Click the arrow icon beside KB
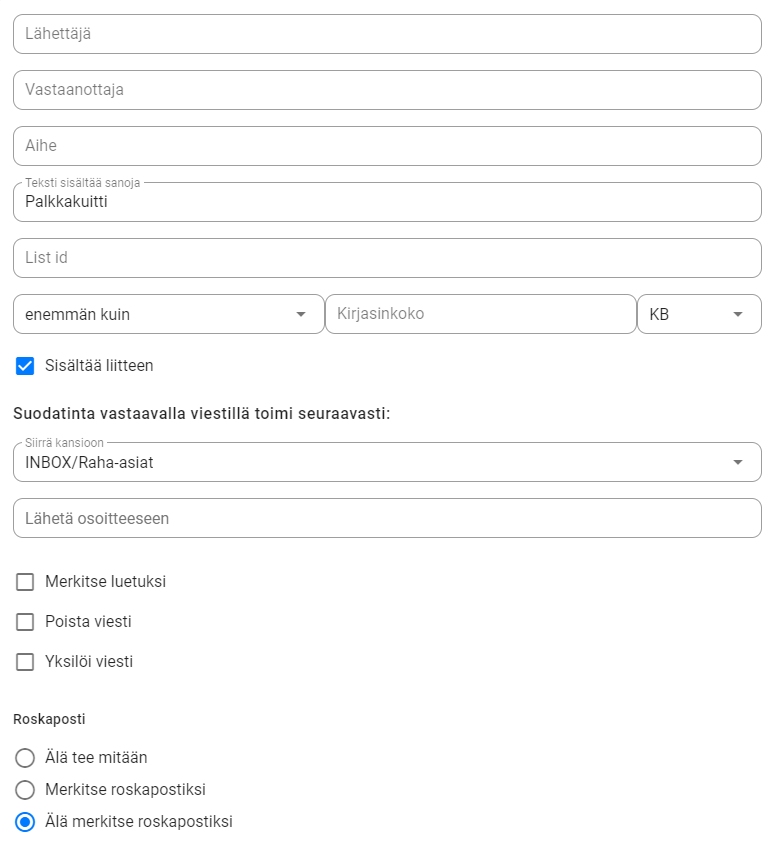The width and height of the screenshot is (763, 846). pyautogui.click(x=738, y=314)
